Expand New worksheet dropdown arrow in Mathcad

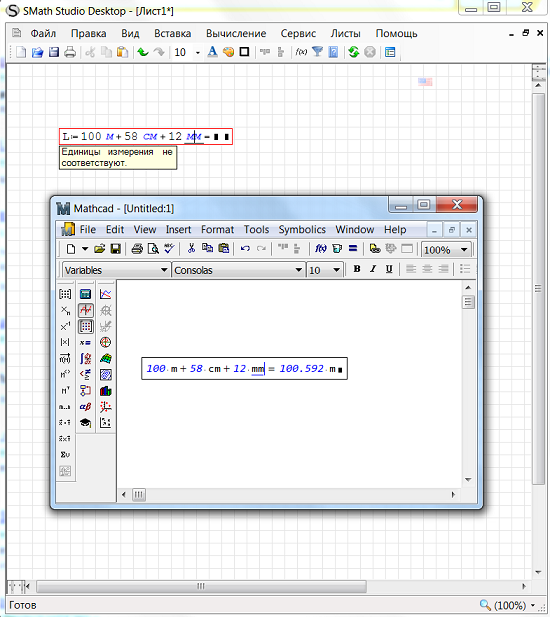point(85,249)
